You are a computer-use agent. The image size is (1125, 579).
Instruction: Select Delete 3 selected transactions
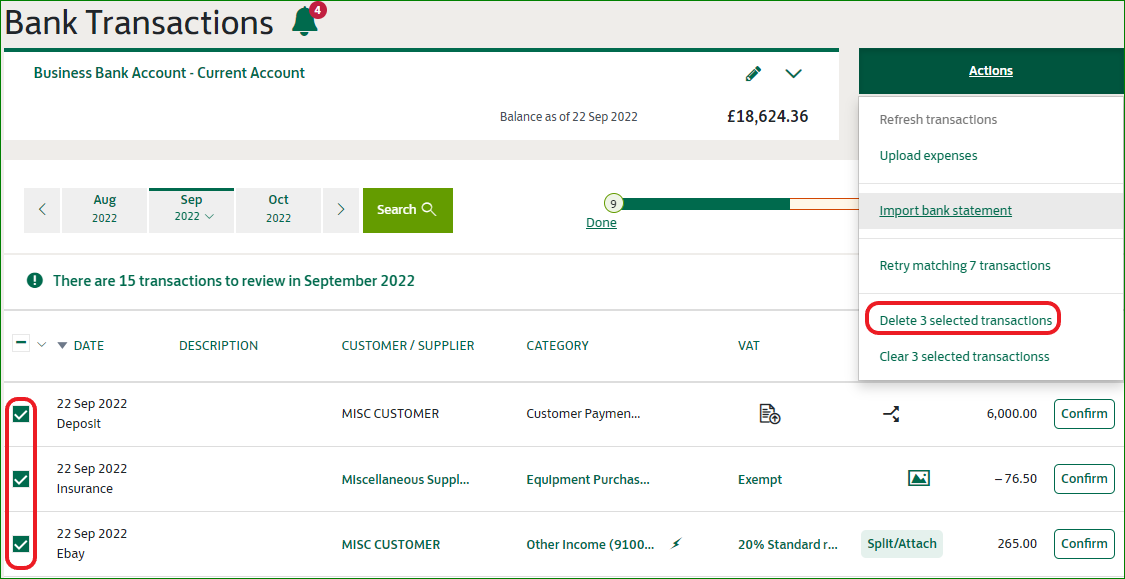click(x=965, y=321)
